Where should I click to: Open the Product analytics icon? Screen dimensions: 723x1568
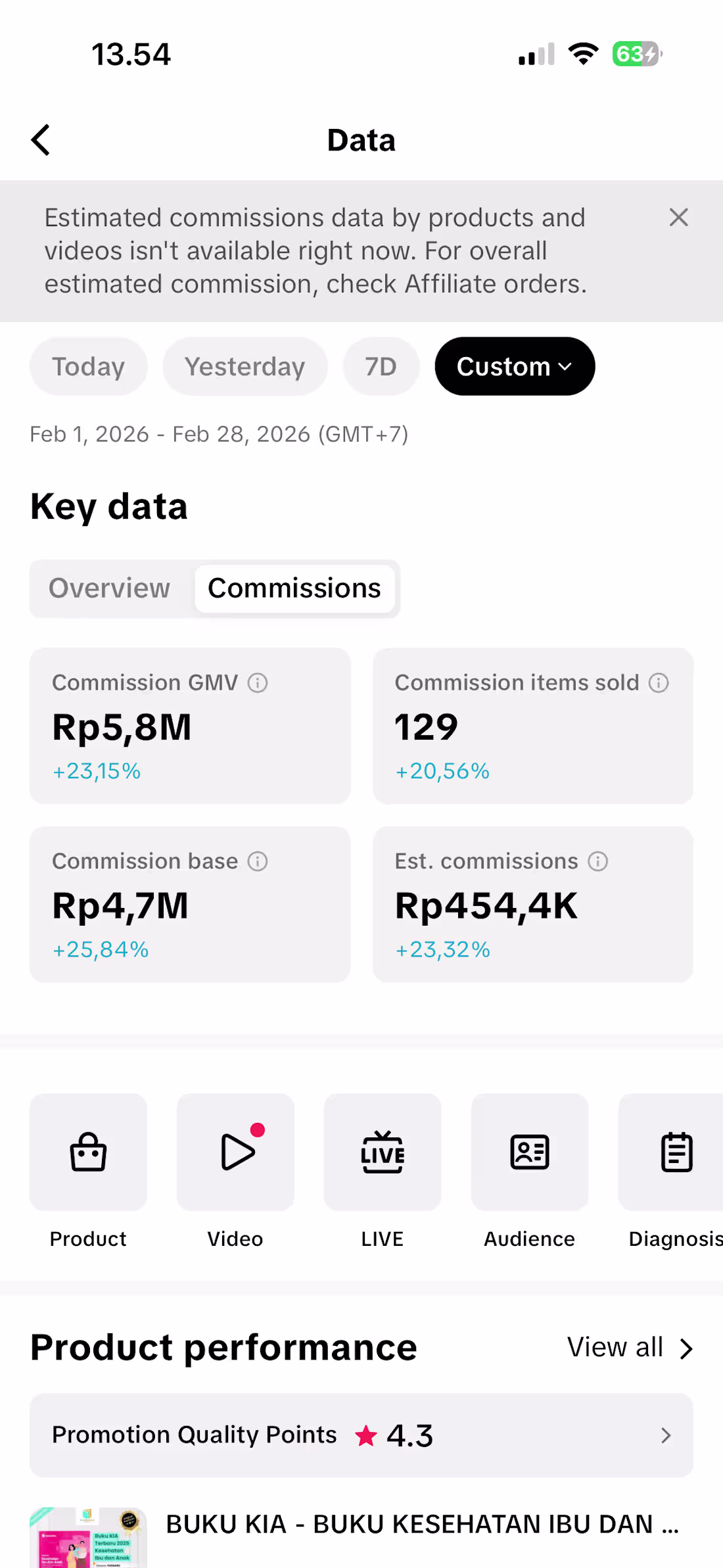tap(88, 1152)
